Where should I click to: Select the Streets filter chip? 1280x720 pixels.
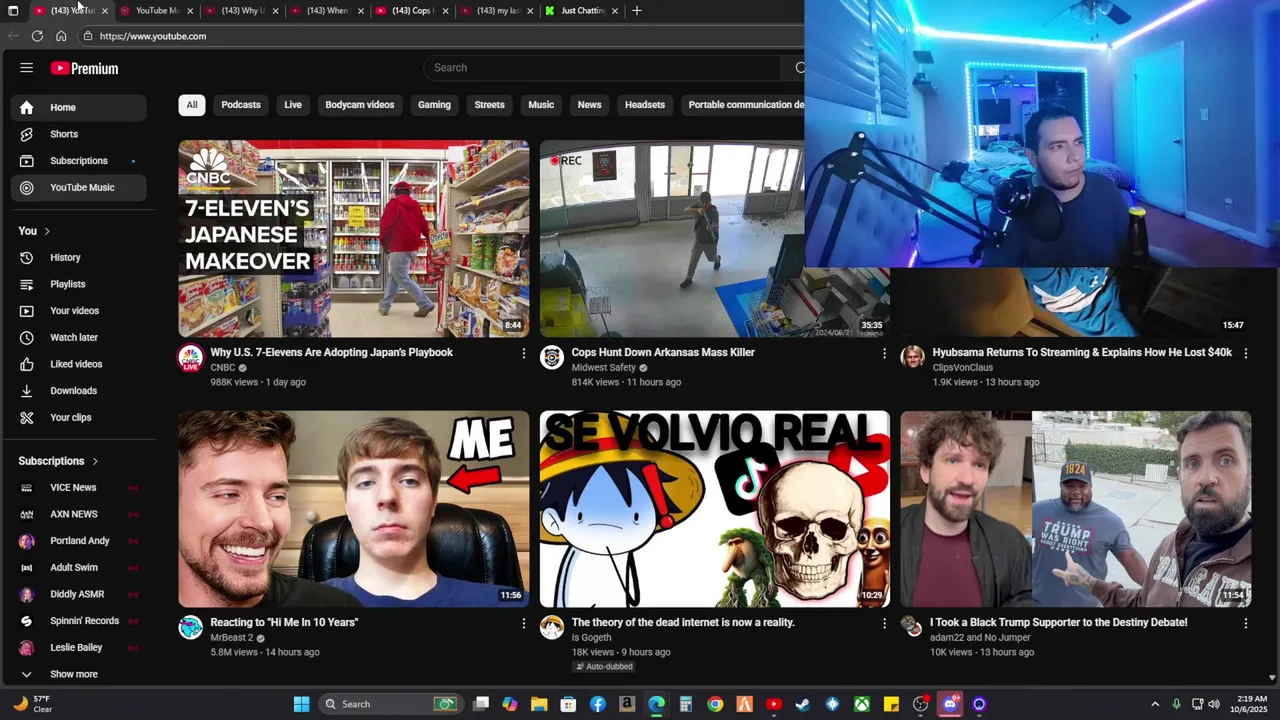coord(489,105)
